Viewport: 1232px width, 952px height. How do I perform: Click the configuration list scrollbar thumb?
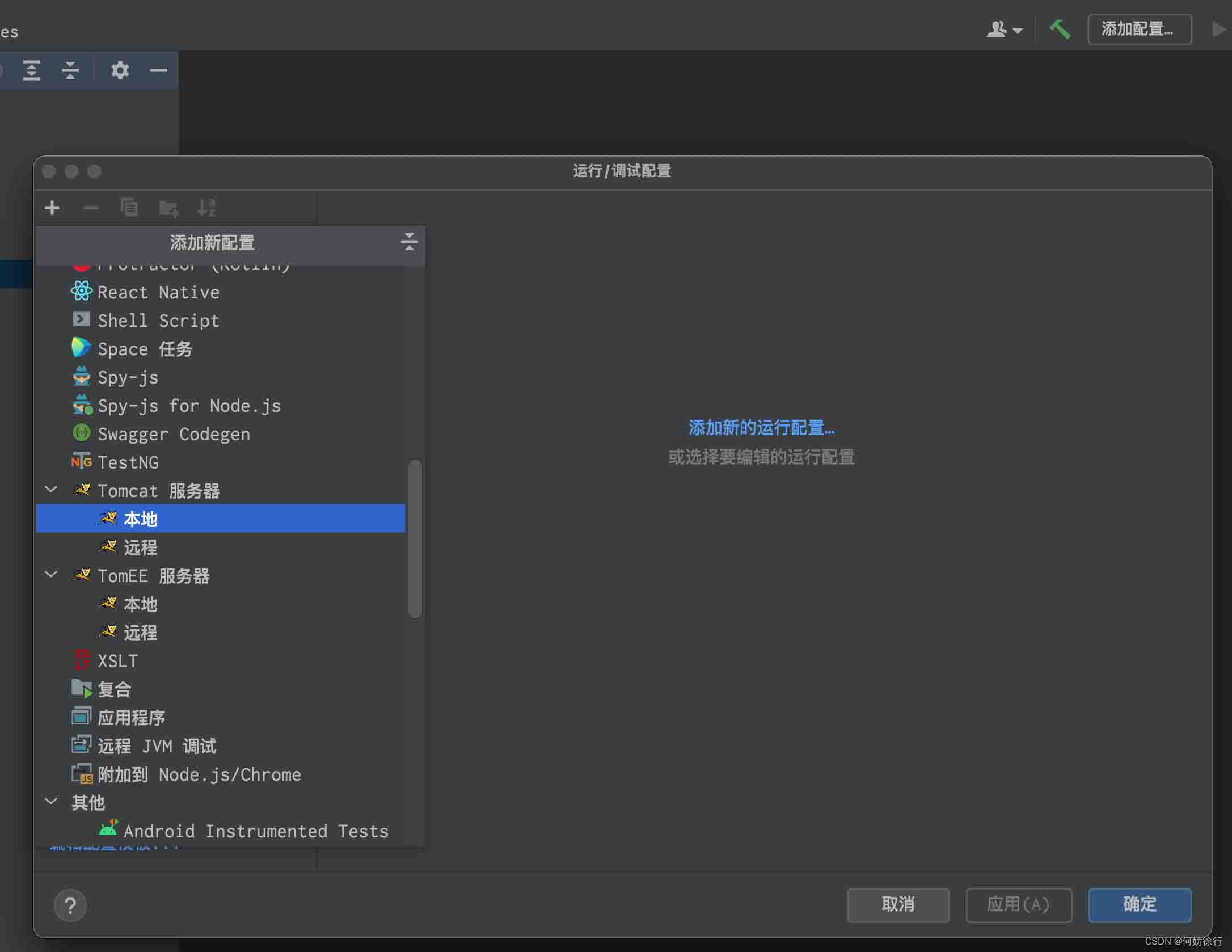(415, 538)
